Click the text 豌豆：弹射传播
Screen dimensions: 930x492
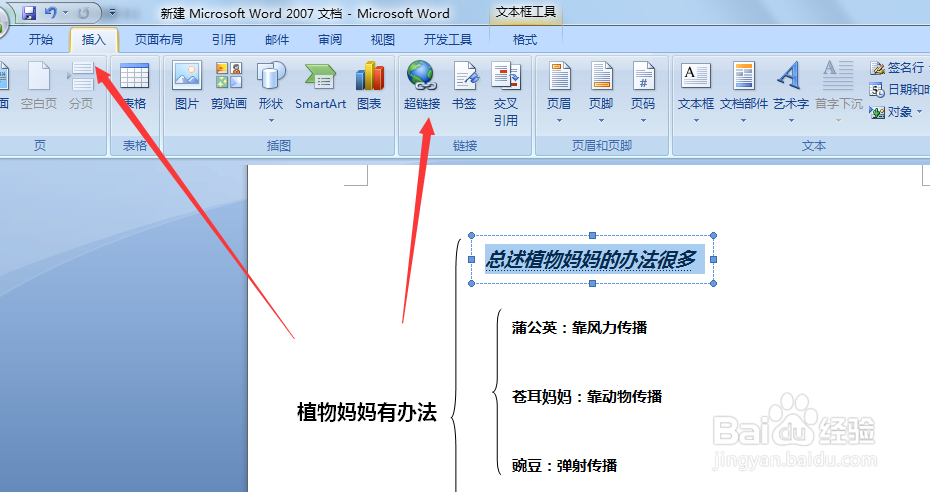[565, 465]
